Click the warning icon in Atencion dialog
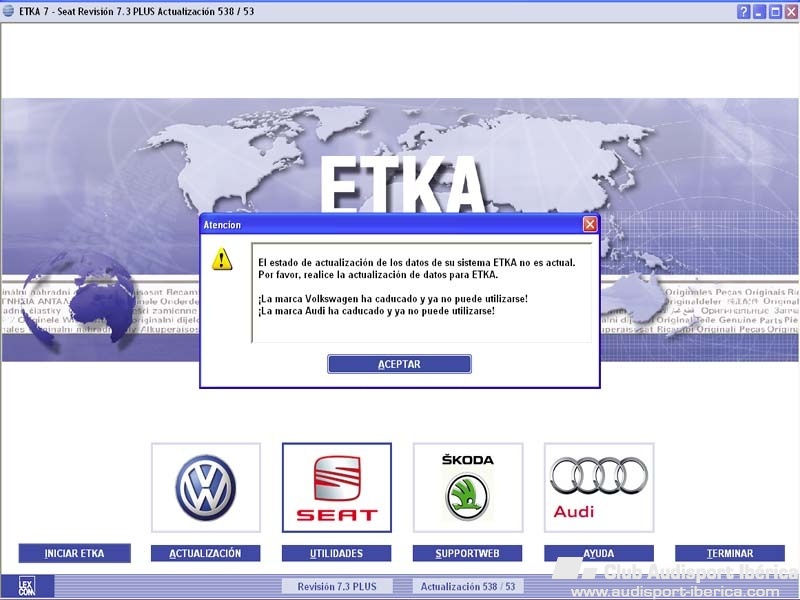The height and width of the screenshot is (600, 800). point(222,259)
